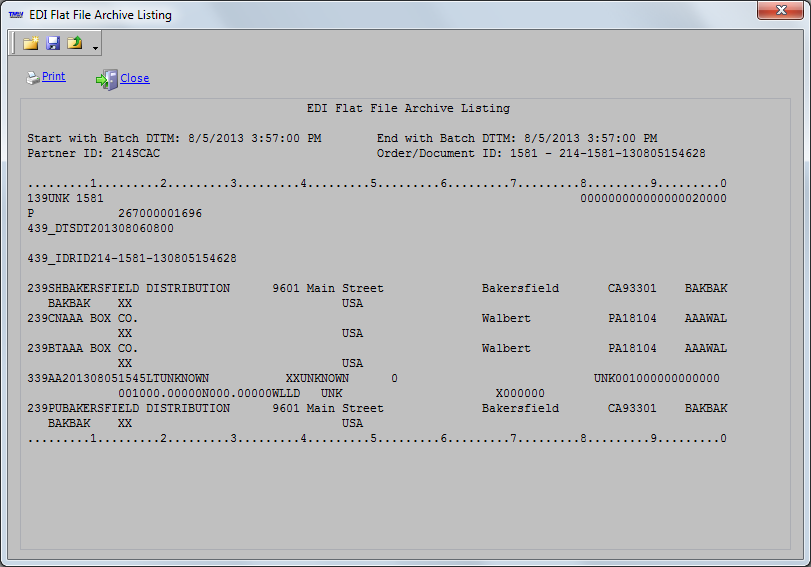This screenshot has width=811, height=567.
Task: Click the line 439_DTSDT201308060800
Action: [100, 228]
